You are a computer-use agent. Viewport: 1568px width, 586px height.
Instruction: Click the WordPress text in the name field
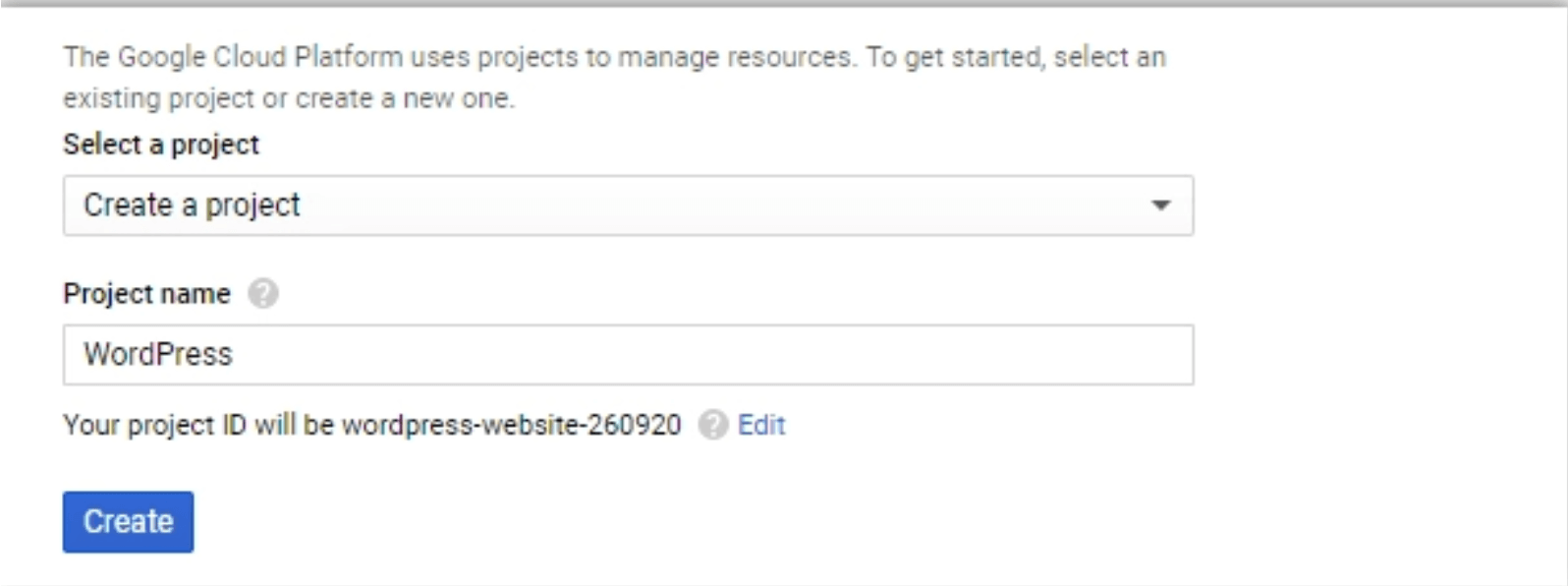(x=158, y=354)
